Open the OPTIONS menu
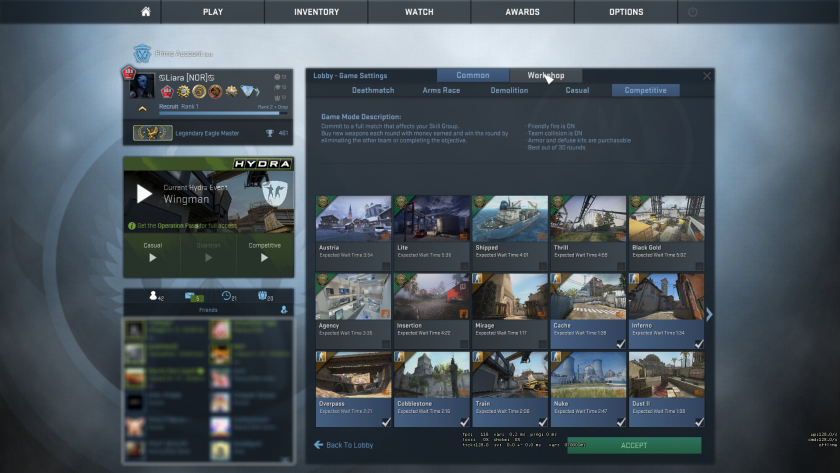Screen dimensions: 840x473 point(626,12)
